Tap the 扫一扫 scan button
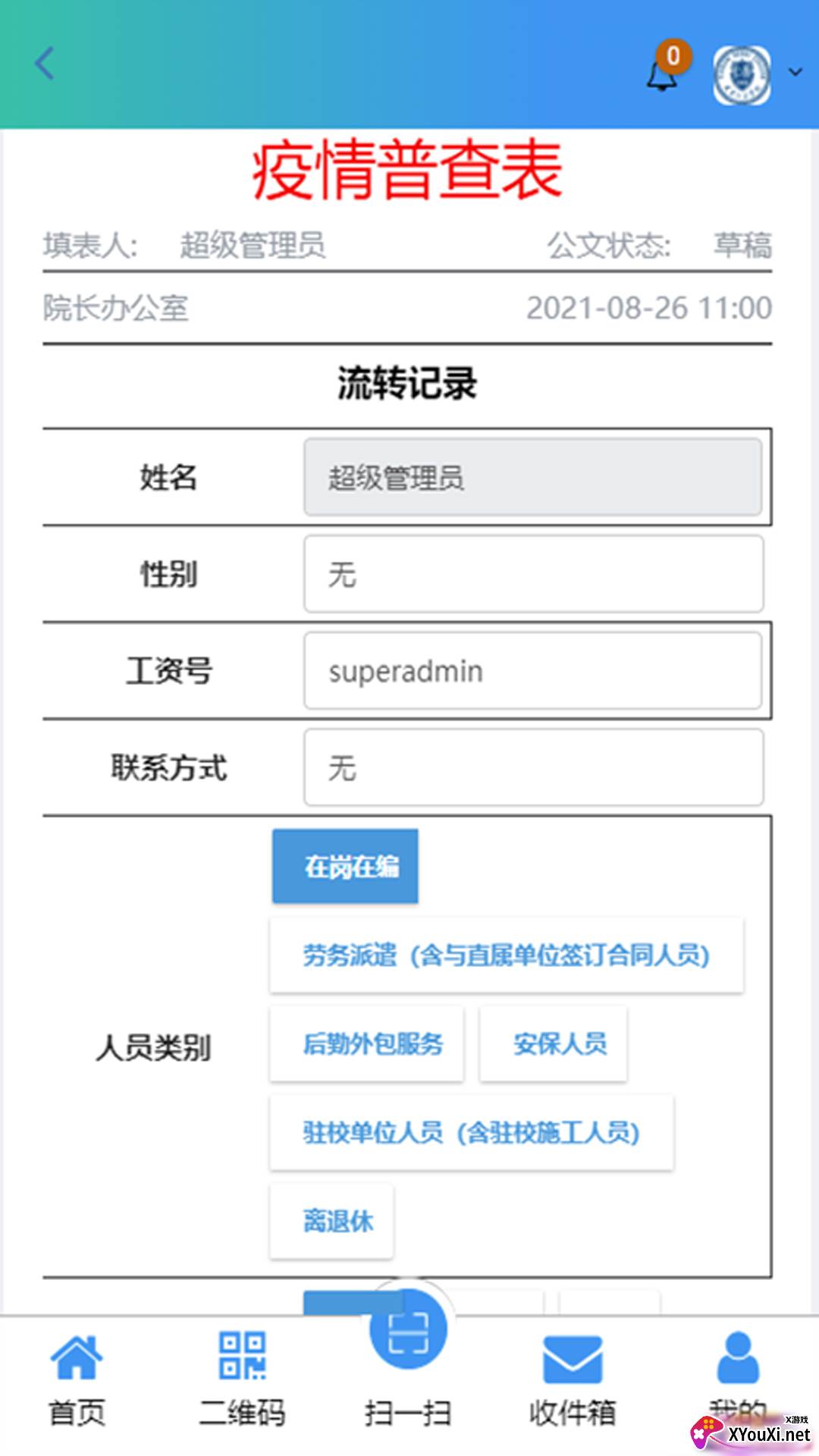Viewport: 819px width, 1456px height. 408,1330
